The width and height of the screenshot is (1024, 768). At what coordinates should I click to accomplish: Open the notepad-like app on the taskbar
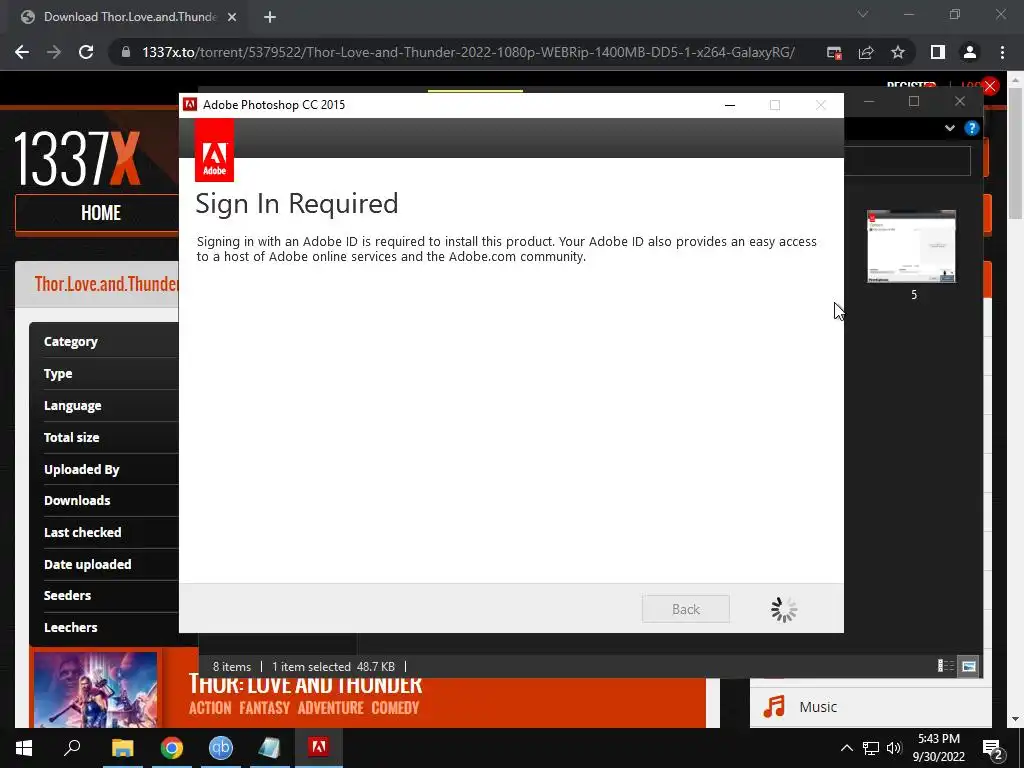270,748
